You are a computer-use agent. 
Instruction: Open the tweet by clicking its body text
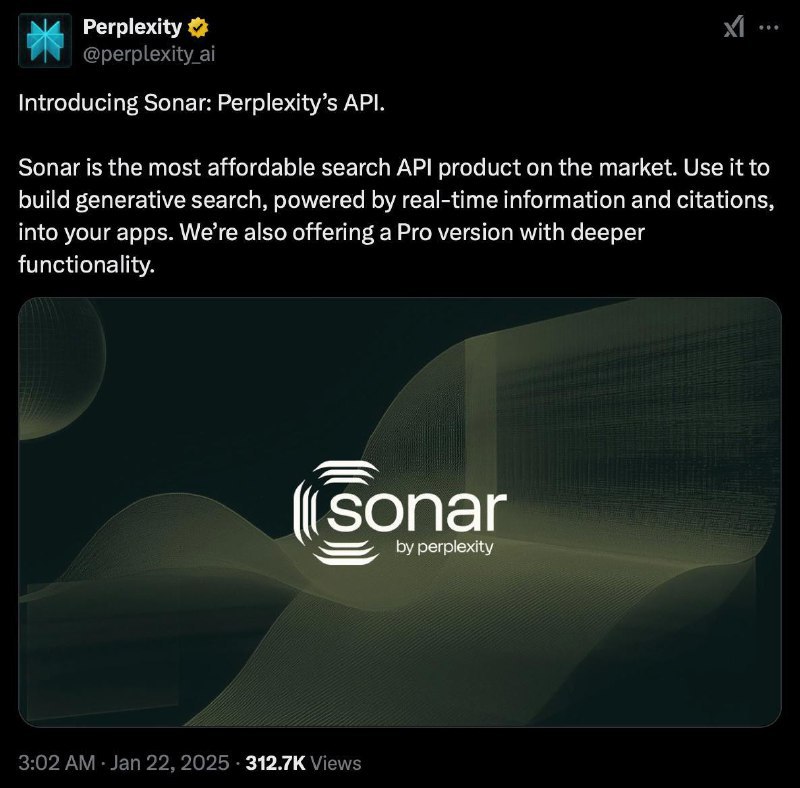[x=300, y=199]
